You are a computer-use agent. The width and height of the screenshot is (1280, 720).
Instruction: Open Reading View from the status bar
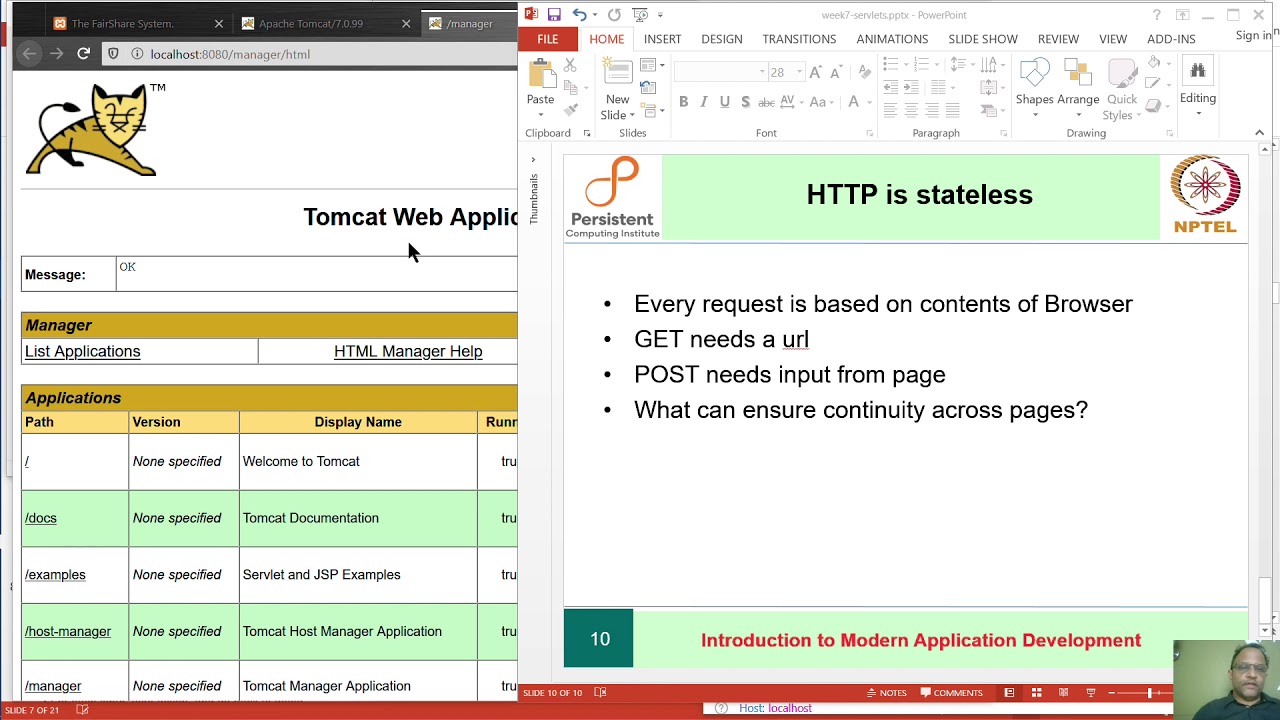[x=1063, y=692]
